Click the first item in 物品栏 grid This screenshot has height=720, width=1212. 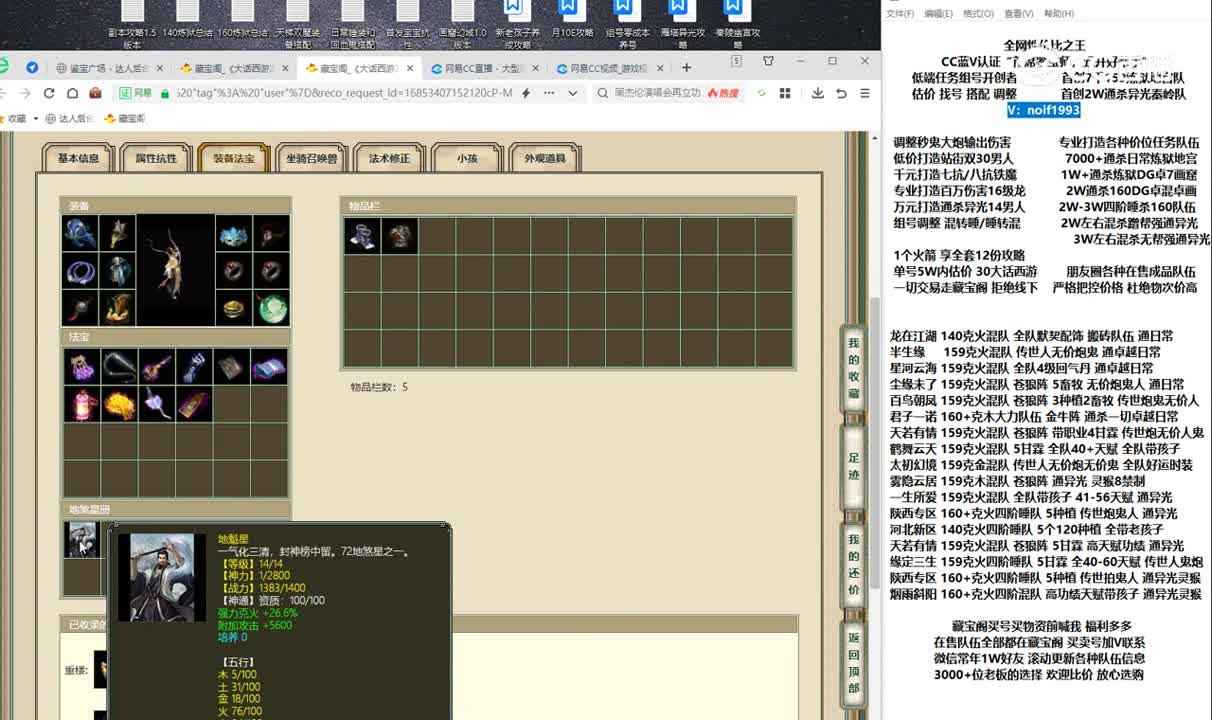[361, 236]
